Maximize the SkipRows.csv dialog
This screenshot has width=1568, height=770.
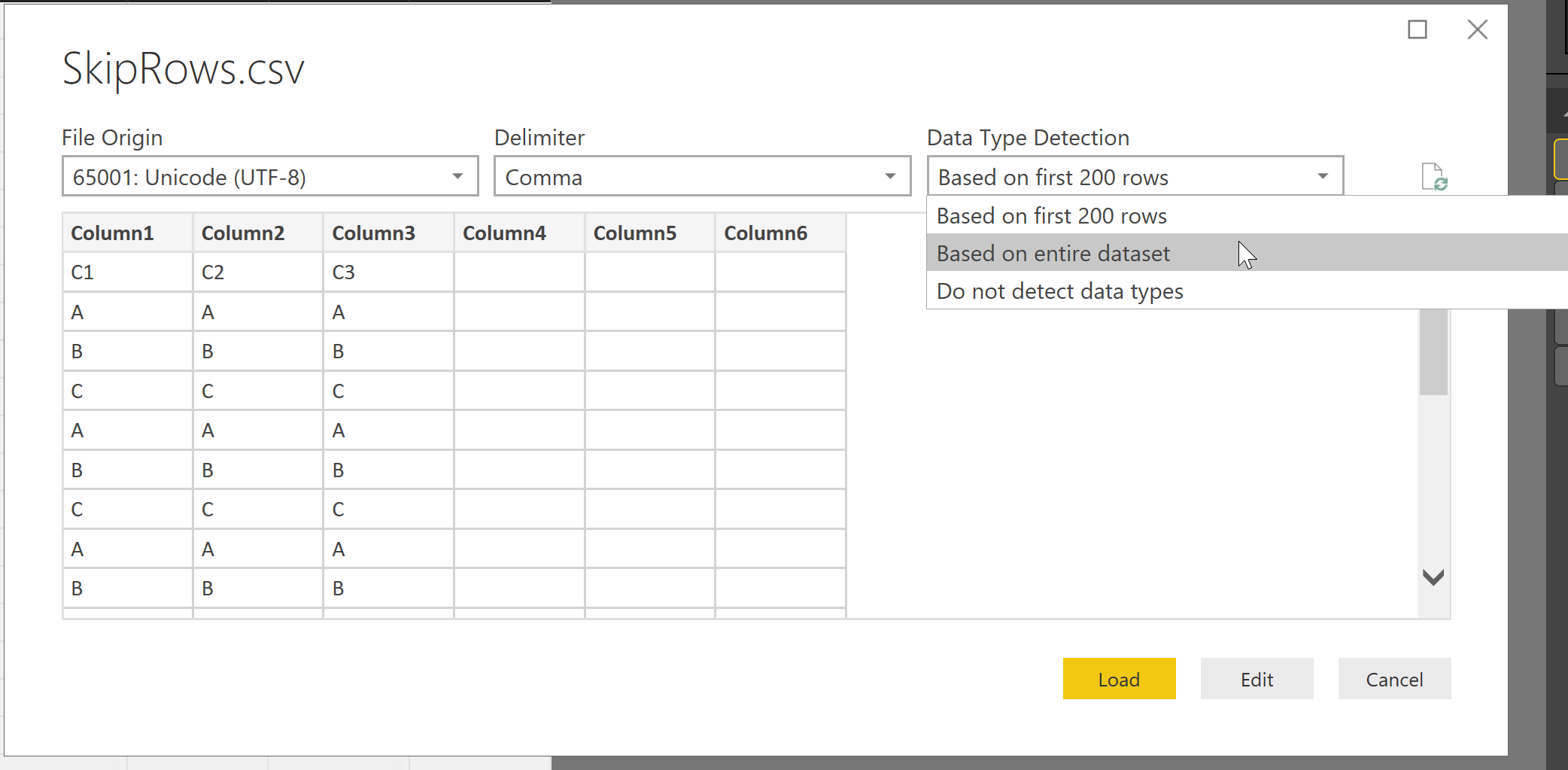(x=1418, y=29)
